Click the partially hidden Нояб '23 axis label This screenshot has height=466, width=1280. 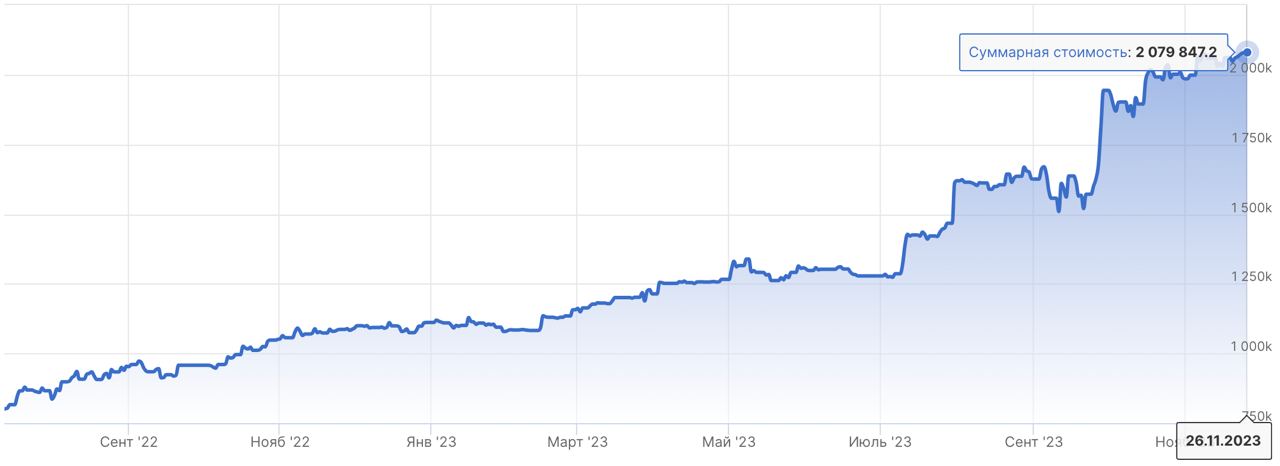1166,441
